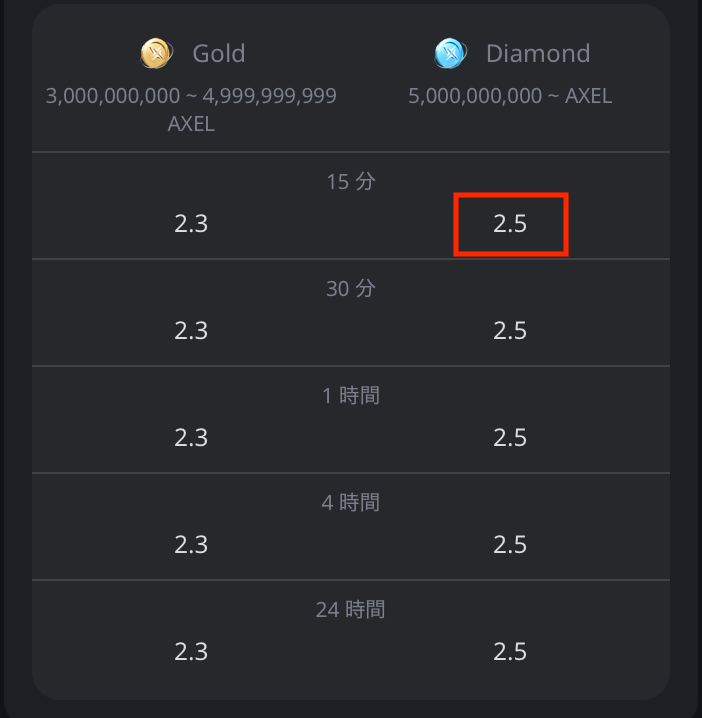Select the 15 分 row header
The height and width of the screenshot is (718, 702).
[x=351, y=181]
